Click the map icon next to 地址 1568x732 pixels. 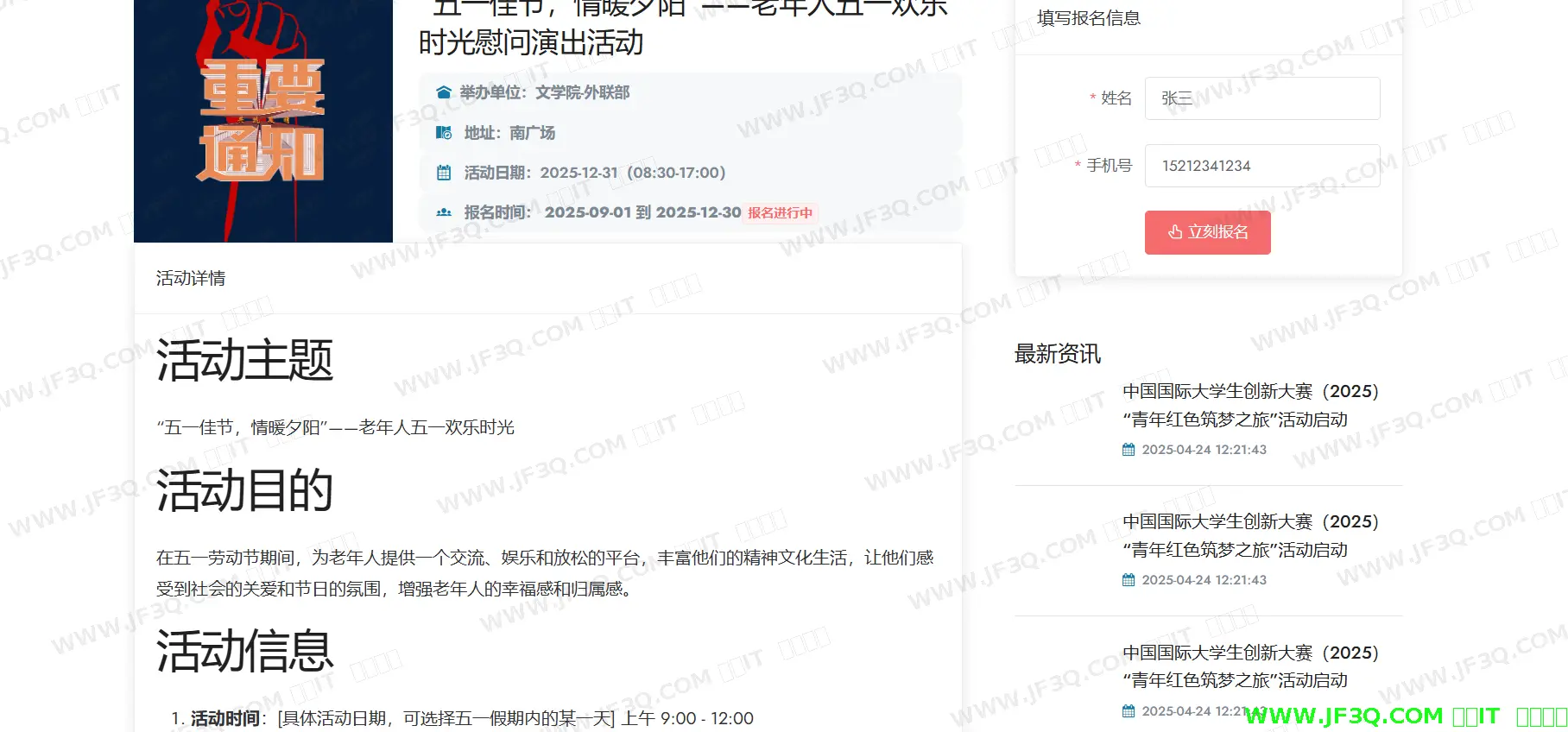pos(444,133)
